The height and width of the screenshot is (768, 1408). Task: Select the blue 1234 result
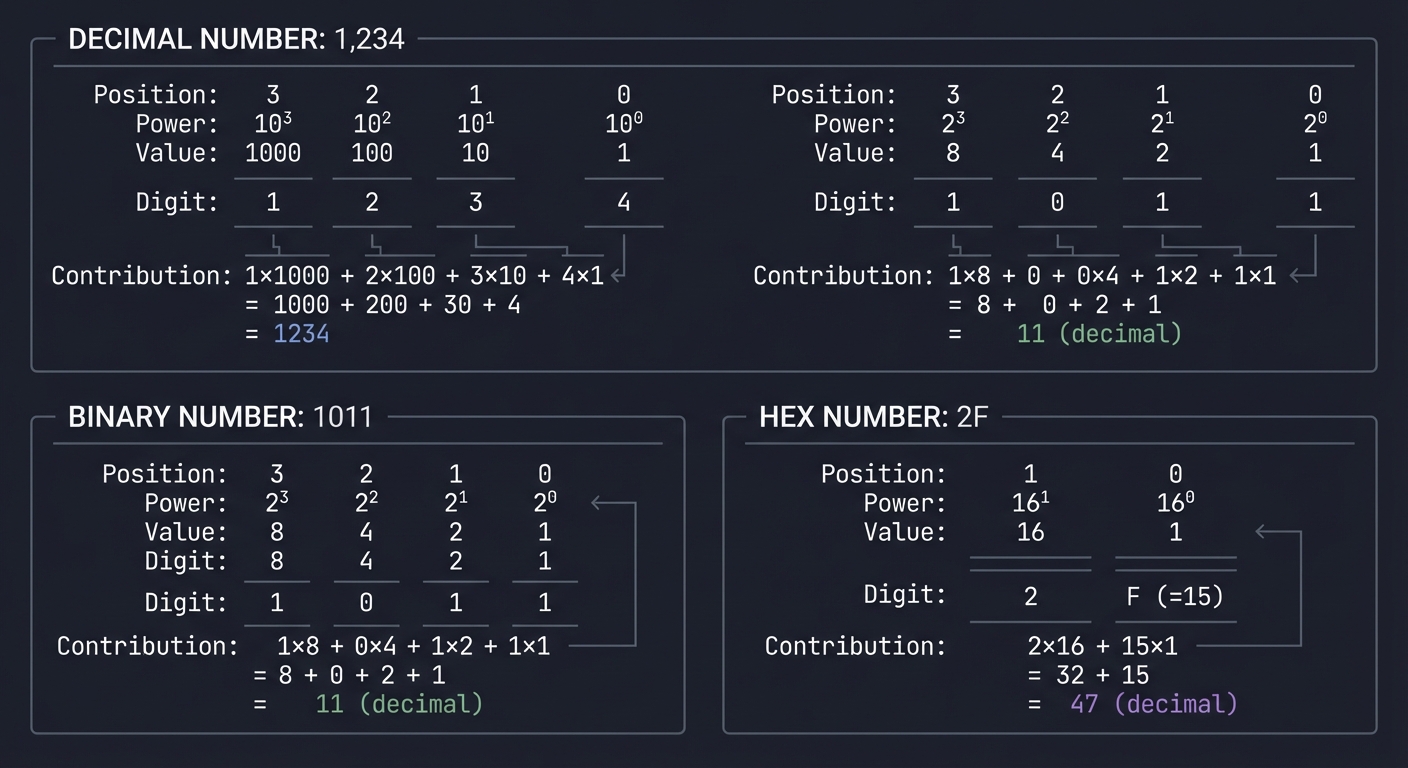[301, 334]
